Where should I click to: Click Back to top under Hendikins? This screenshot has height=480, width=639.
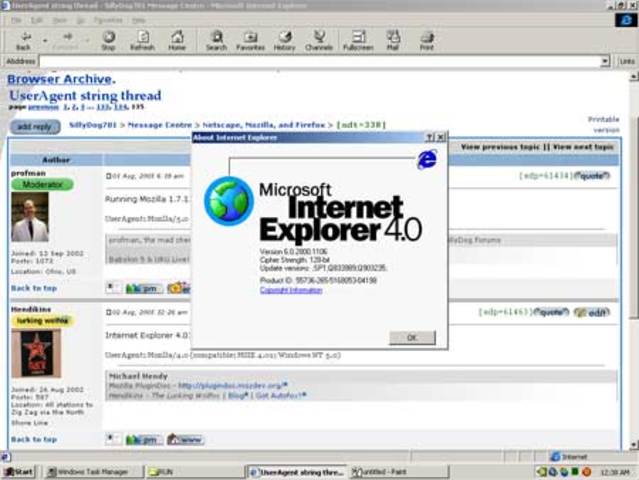pos(34,439)
